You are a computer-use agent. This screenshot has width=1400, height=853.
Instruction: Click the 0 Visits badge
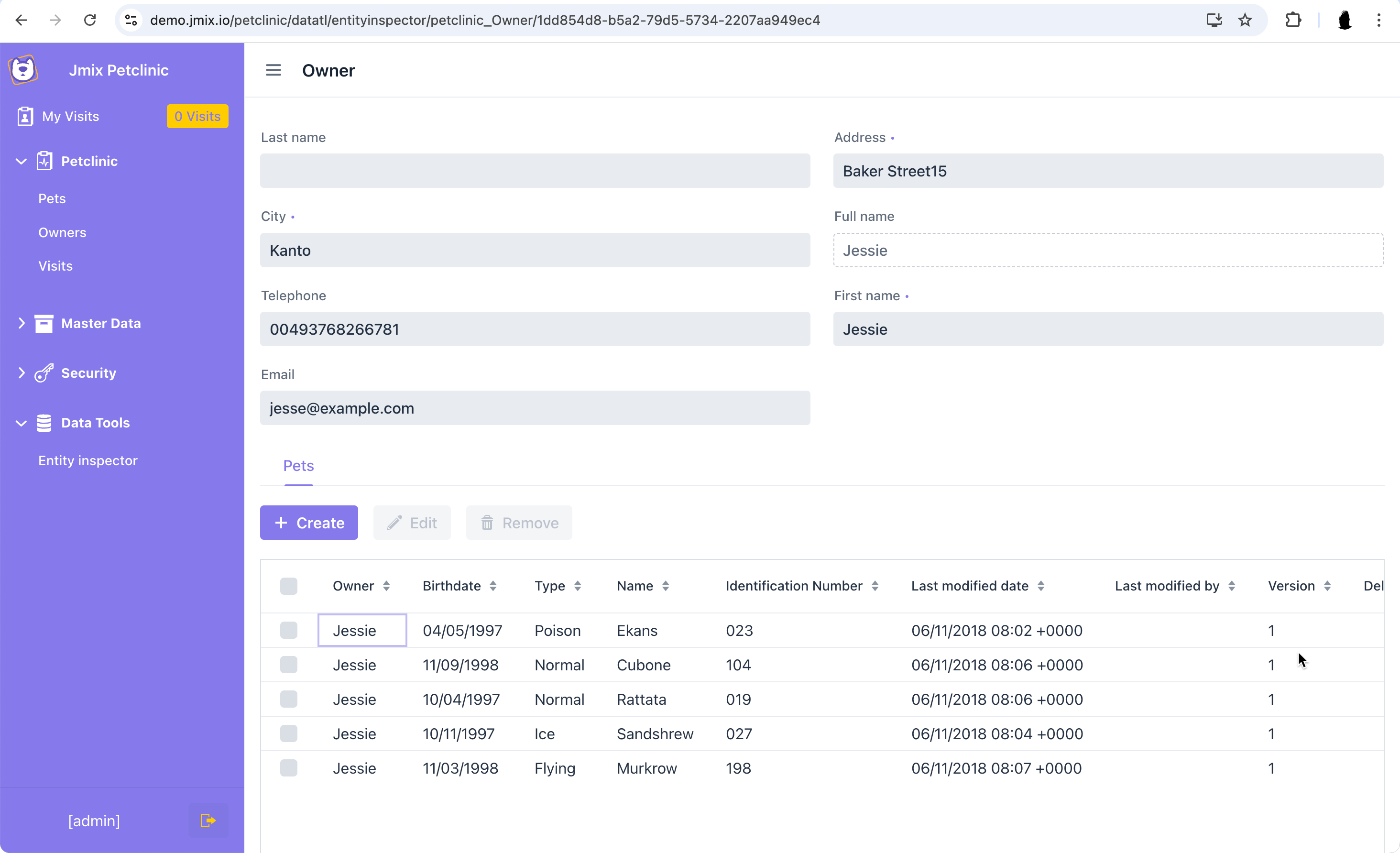(x=198, y=117)
